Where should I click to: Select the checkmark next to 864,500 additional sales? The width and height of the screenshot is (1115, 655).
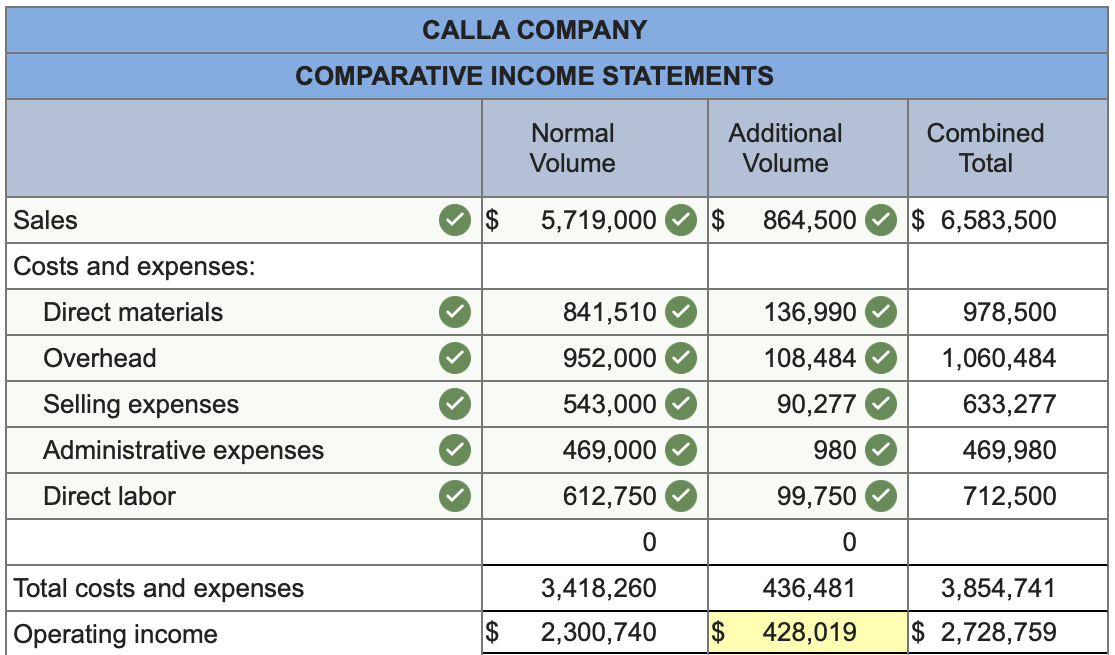[878, 219]
